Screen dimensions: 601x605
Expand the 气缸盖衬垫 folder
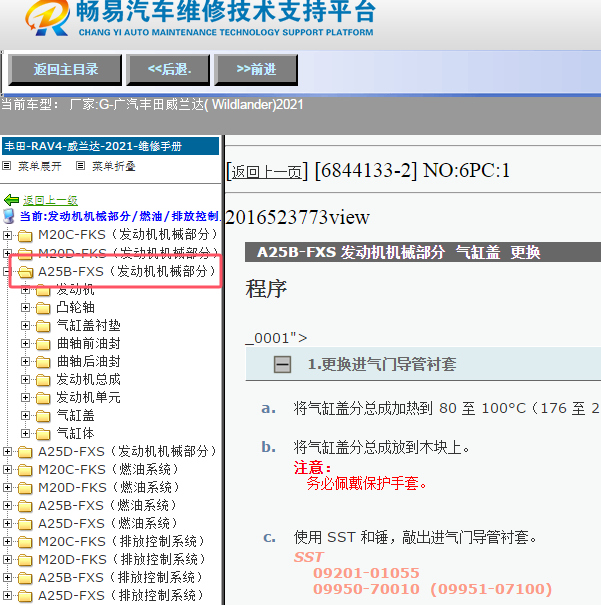point(25,326)
